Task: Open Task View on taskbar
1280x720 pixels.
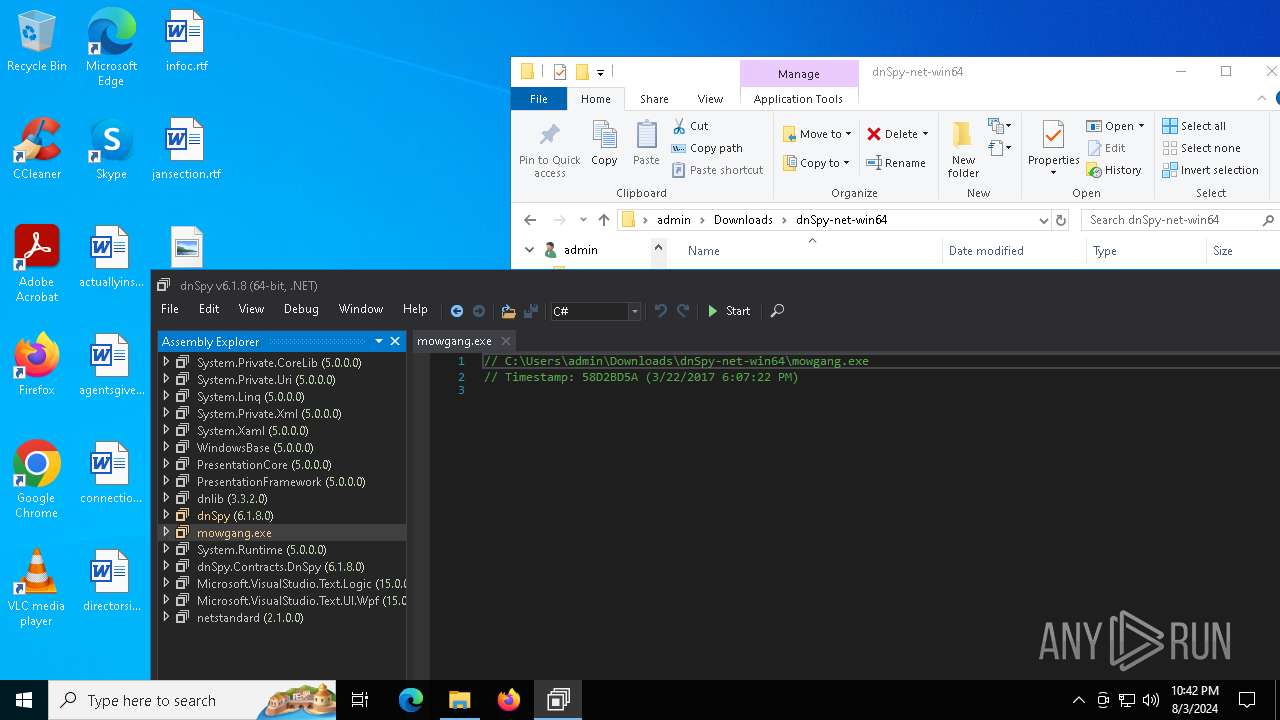Action: (x=361, y=700)
